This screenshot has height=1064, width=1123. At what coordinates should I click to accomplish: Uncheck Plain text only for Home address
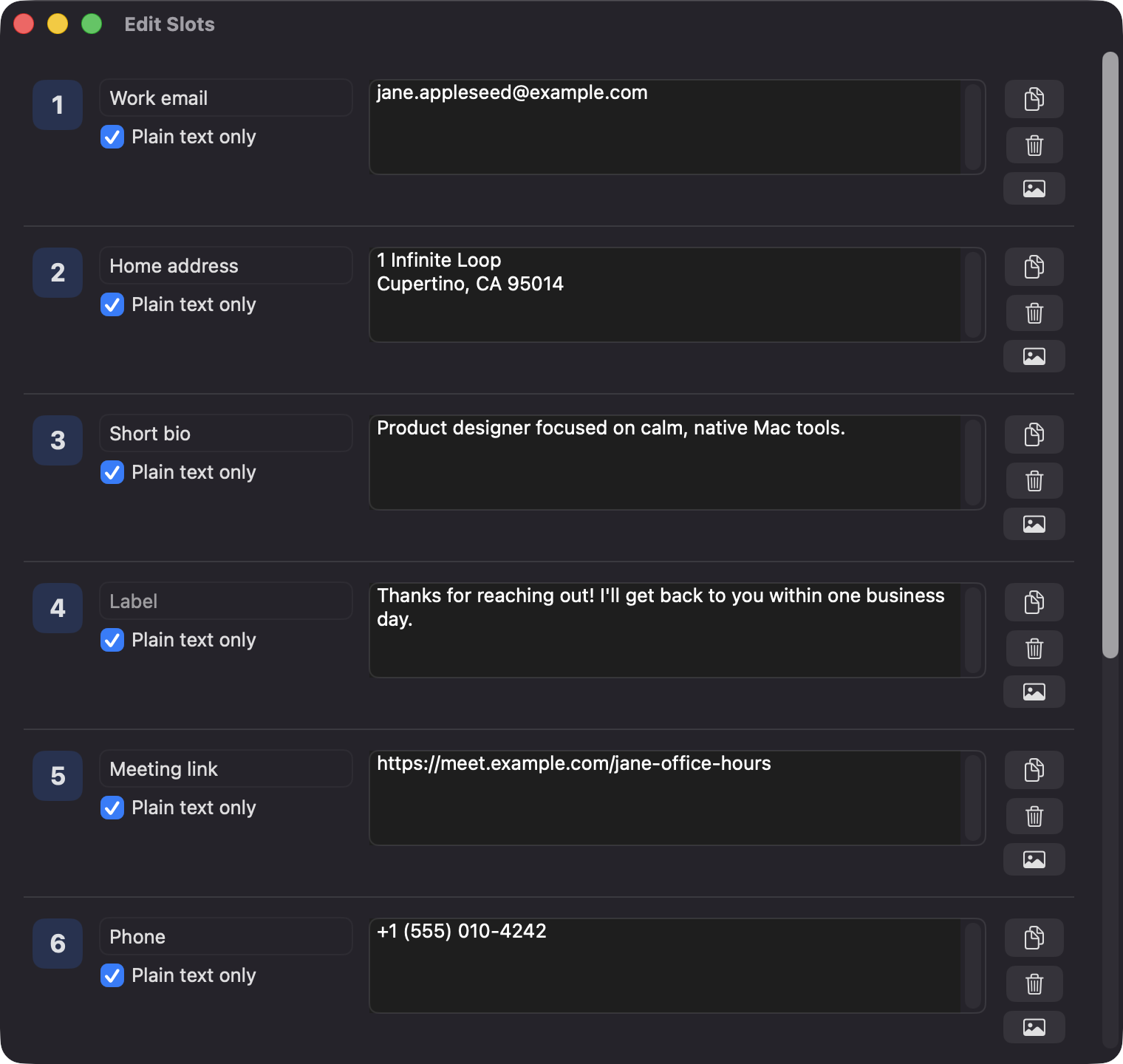[x=112, y=304]
